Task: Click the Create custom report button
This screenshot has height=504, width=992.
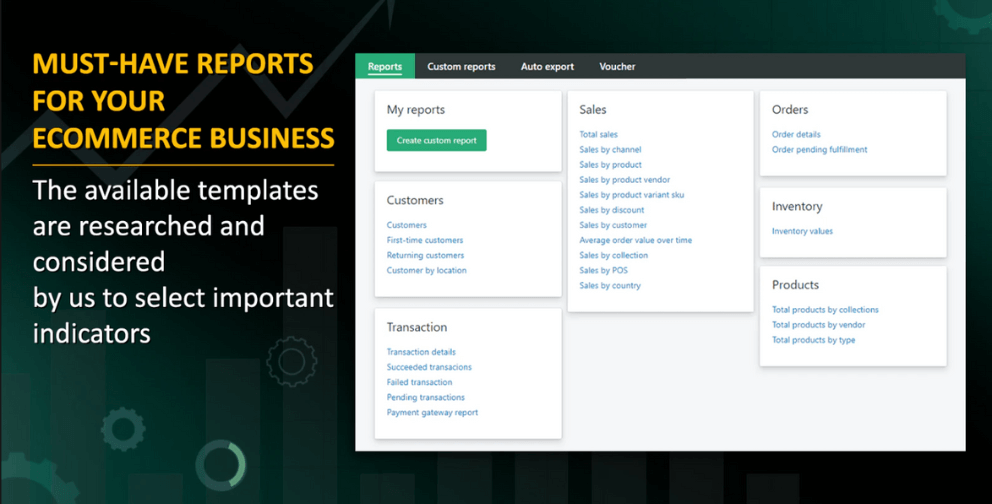Action: [x=437, y=140]
